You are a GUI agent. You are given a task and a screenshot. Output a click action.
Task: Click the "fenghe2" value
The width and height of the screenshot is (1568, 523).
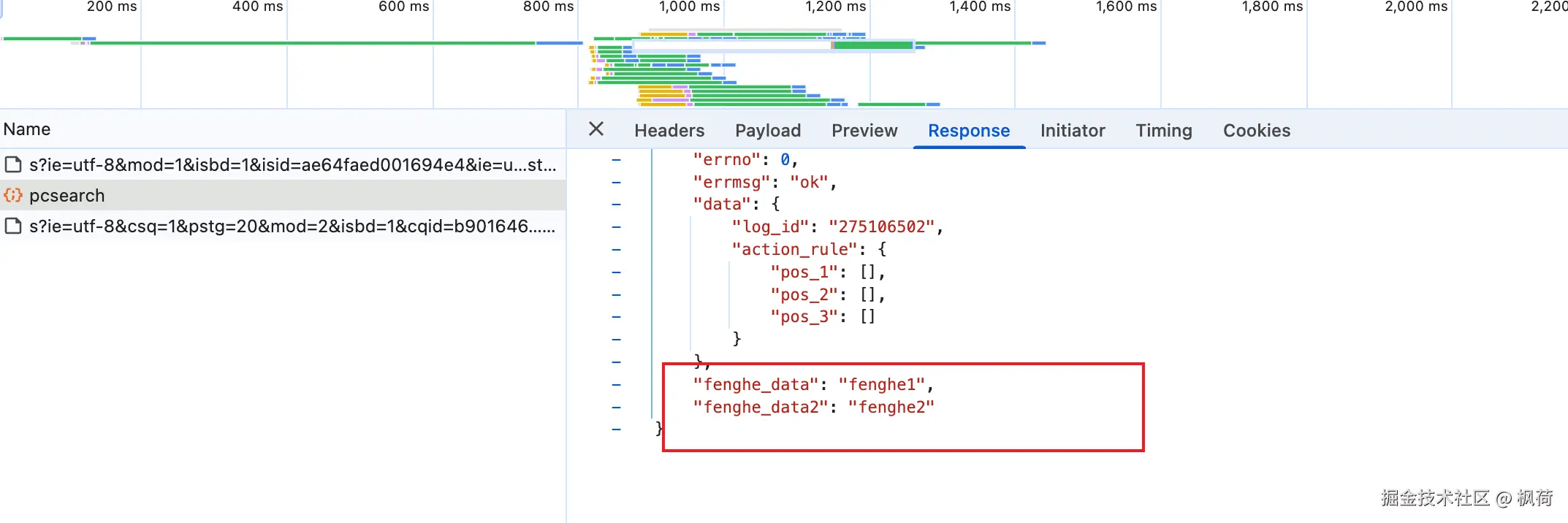pyautogui.click(x=891, y=408)
